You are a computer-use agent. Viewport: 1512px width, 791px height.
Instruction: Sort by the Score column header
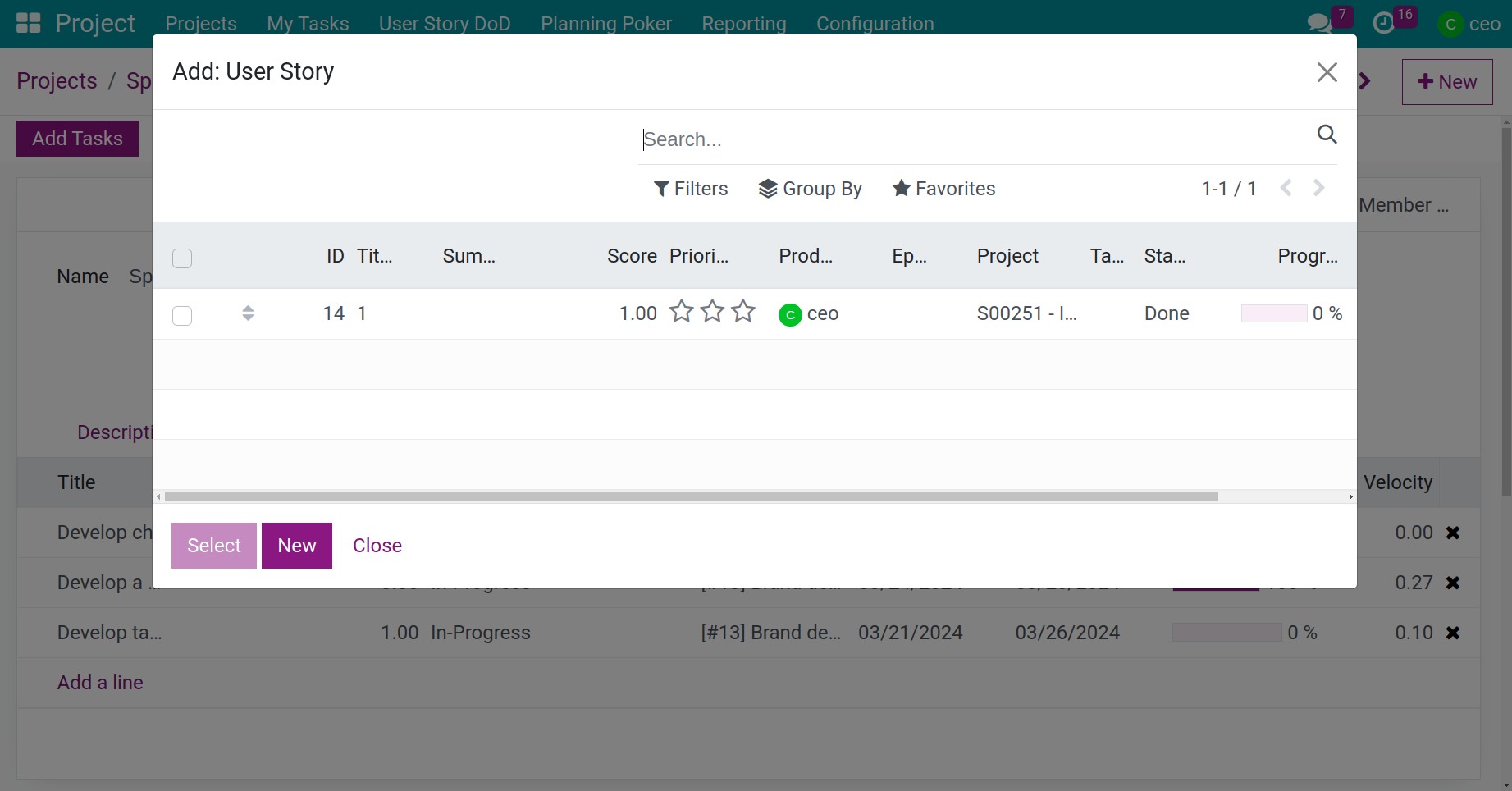coord(632,256)
